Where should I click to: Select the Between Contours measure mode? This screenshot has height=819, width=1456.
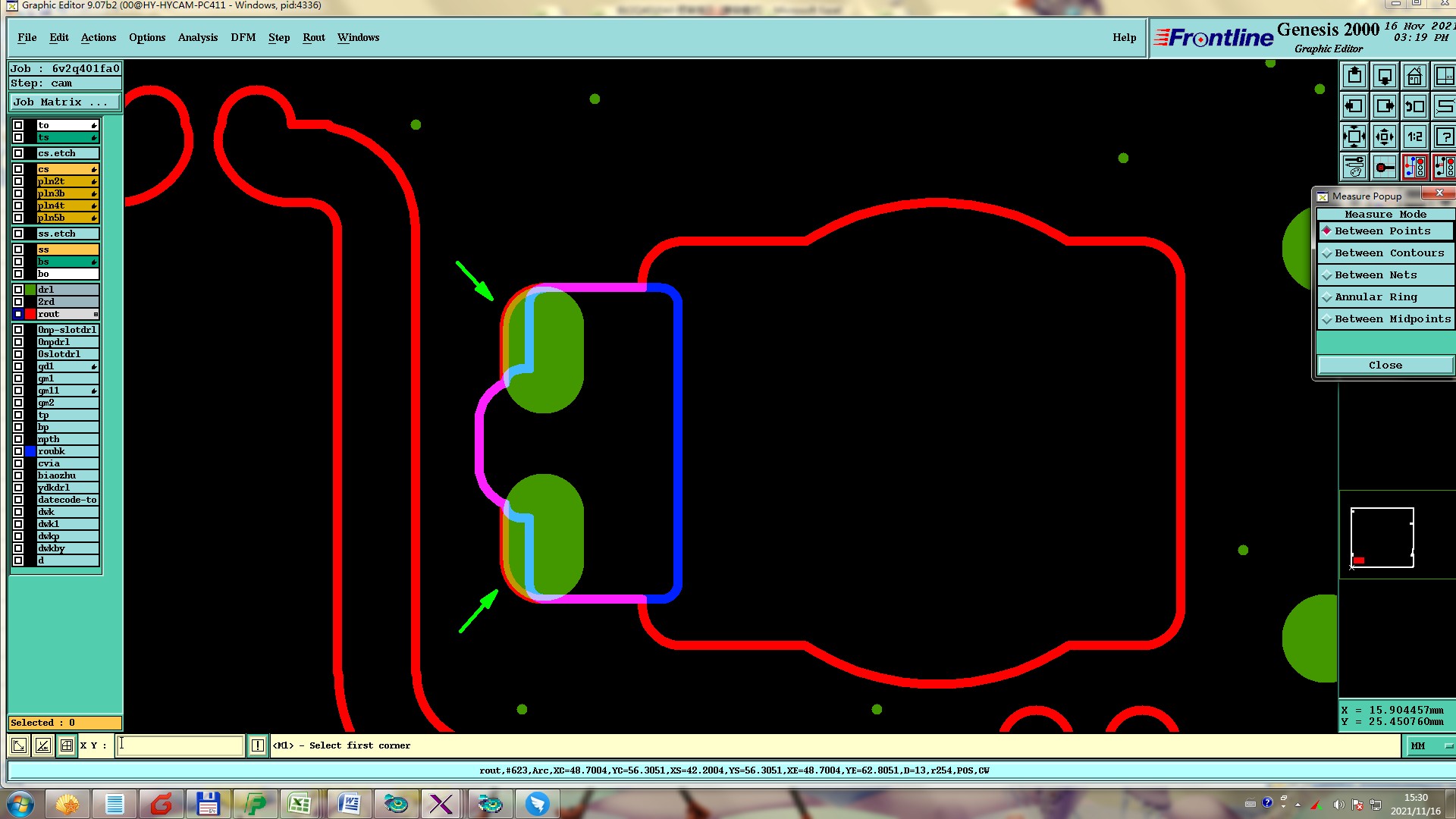click(x=1389, y=253)
